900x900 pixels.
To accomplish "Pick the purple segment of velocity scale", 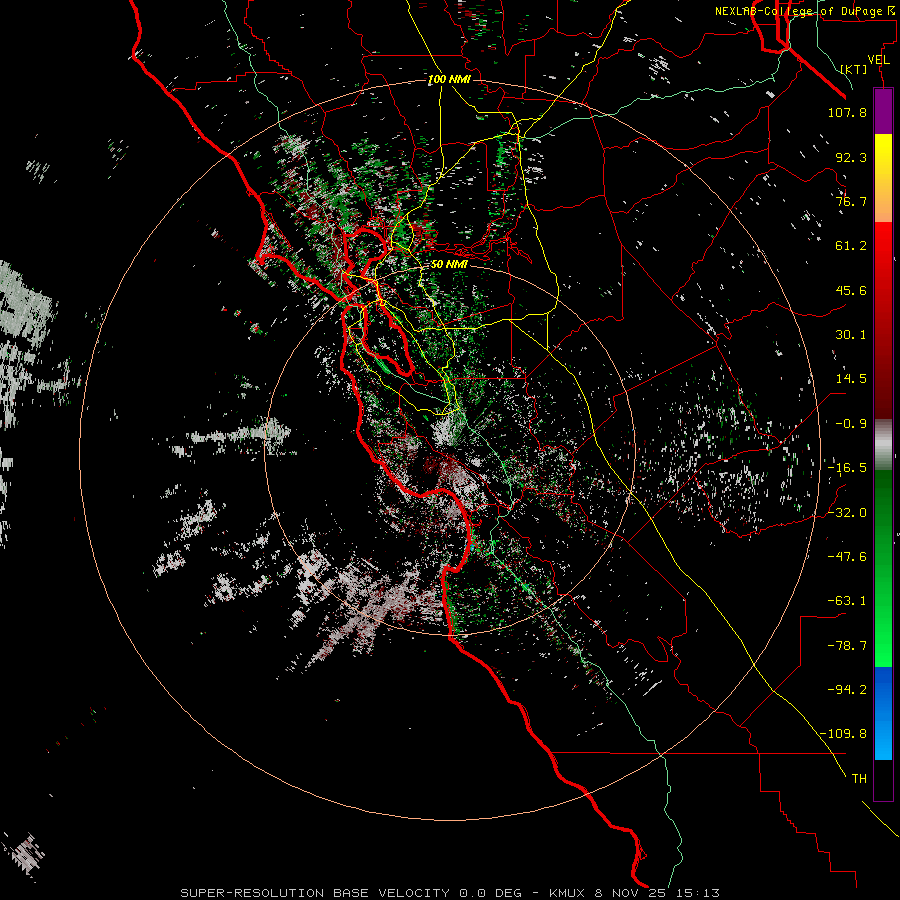I will 883,111.
